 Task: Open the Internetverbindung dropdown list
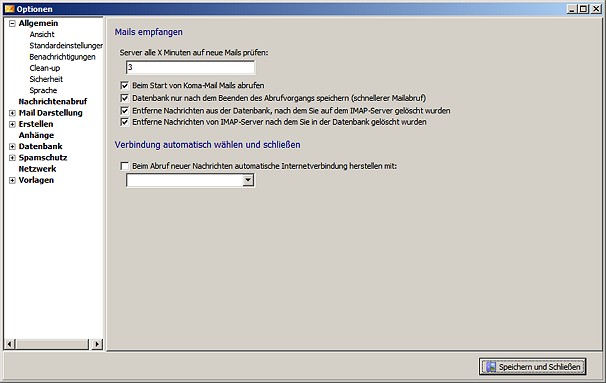click(248, 180)
